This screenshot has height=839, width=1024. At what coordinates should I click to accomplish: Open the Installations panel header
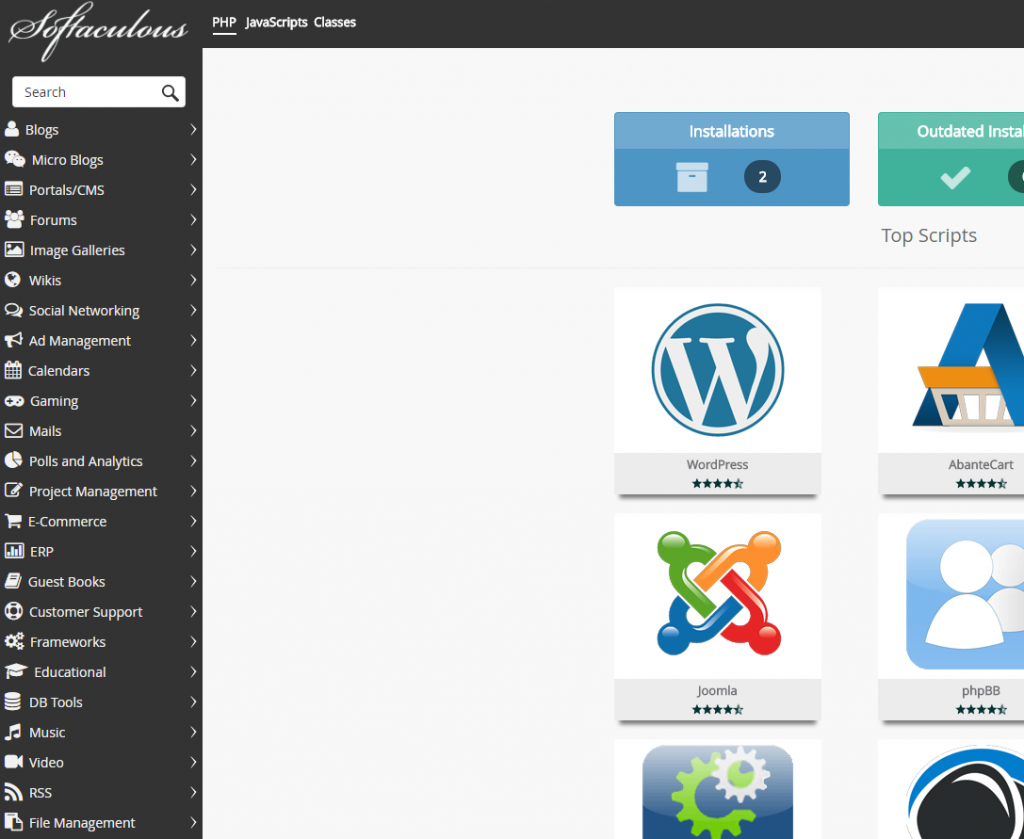tap(731, 131)
